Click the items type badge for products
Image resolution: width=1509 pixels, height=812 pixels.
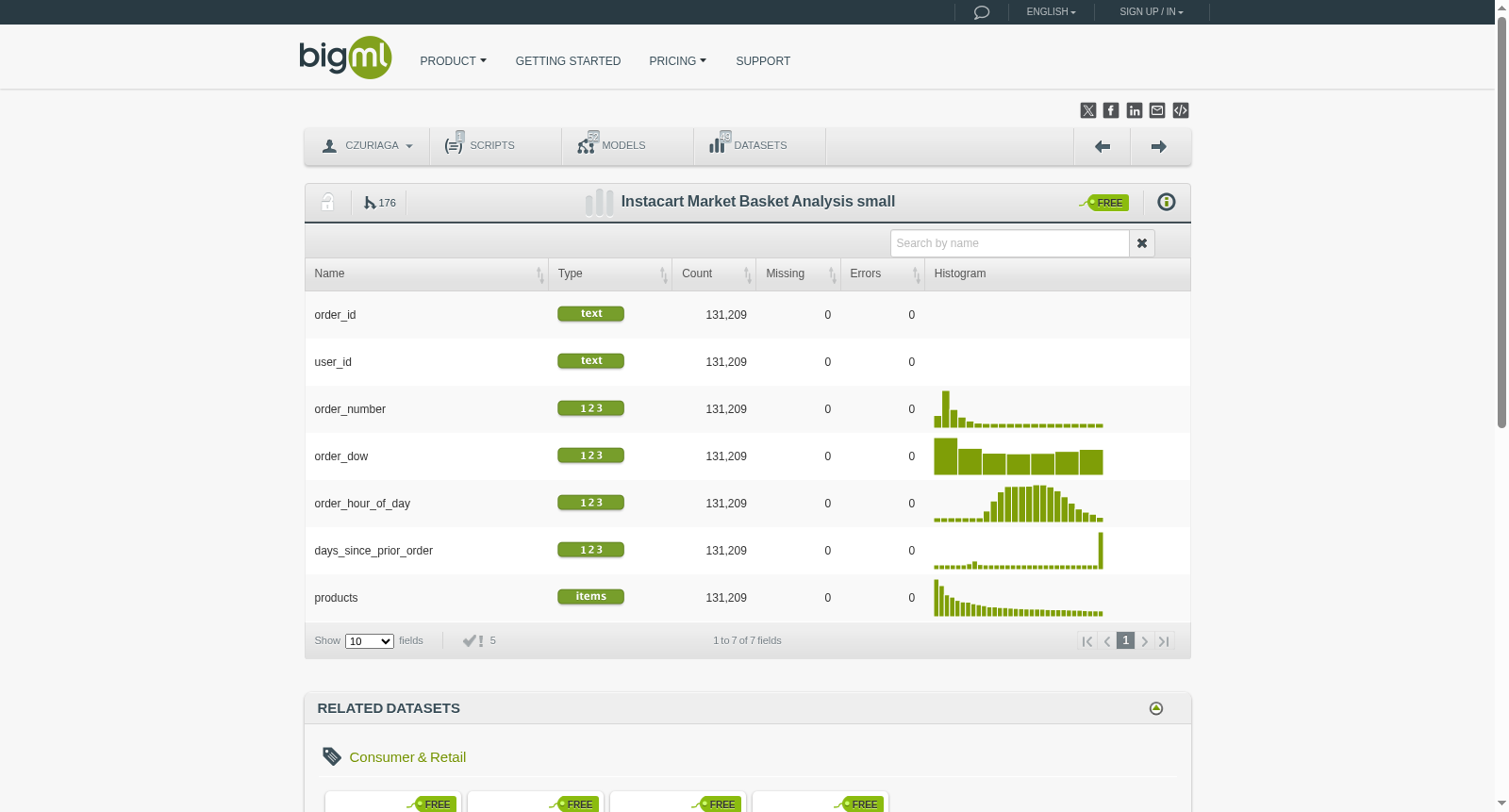click(590, 597)
